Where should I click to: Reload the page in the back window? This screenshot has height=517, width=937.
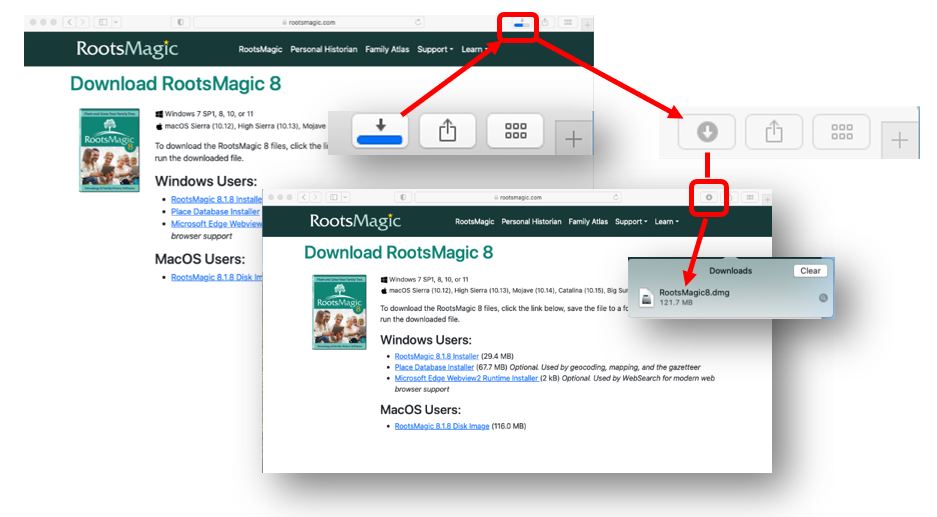[418, 22]
